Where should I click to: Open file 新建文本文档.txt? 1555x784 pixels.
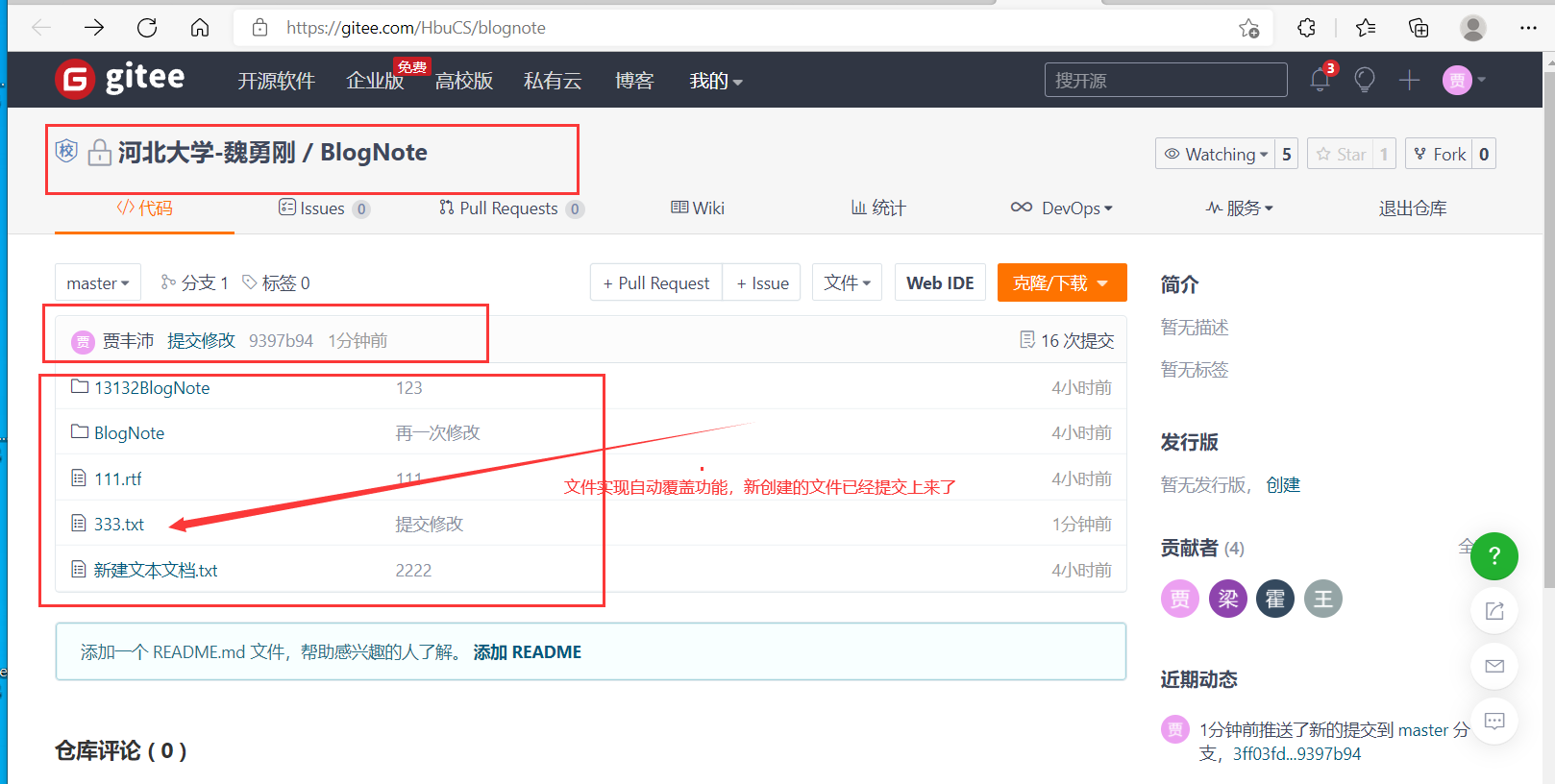pyautogui.click(x=156, y=570)
